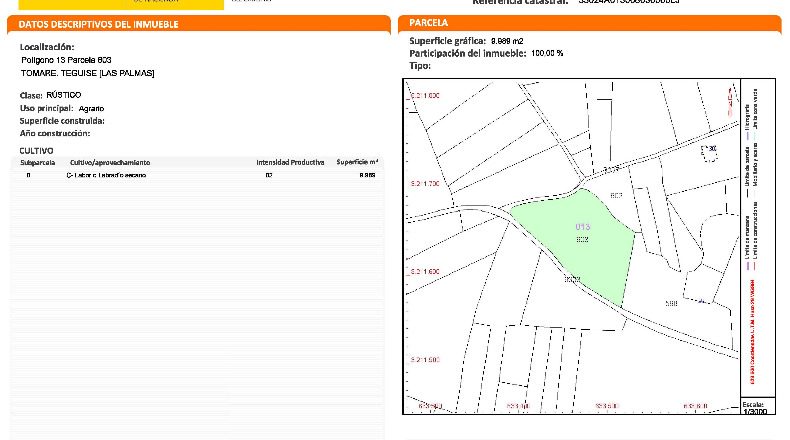The height and width of the screenshot is (440, 790).
Task: Click the 'Cultivo/aprovechamiento' column header
Action: [x=110, y=162]
